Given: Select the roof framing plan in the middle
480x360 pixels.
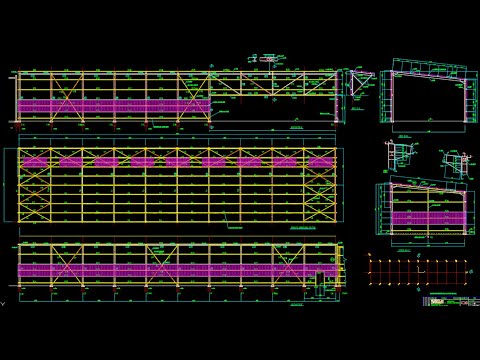Looking at the screenshot, I should click(177, 185).
